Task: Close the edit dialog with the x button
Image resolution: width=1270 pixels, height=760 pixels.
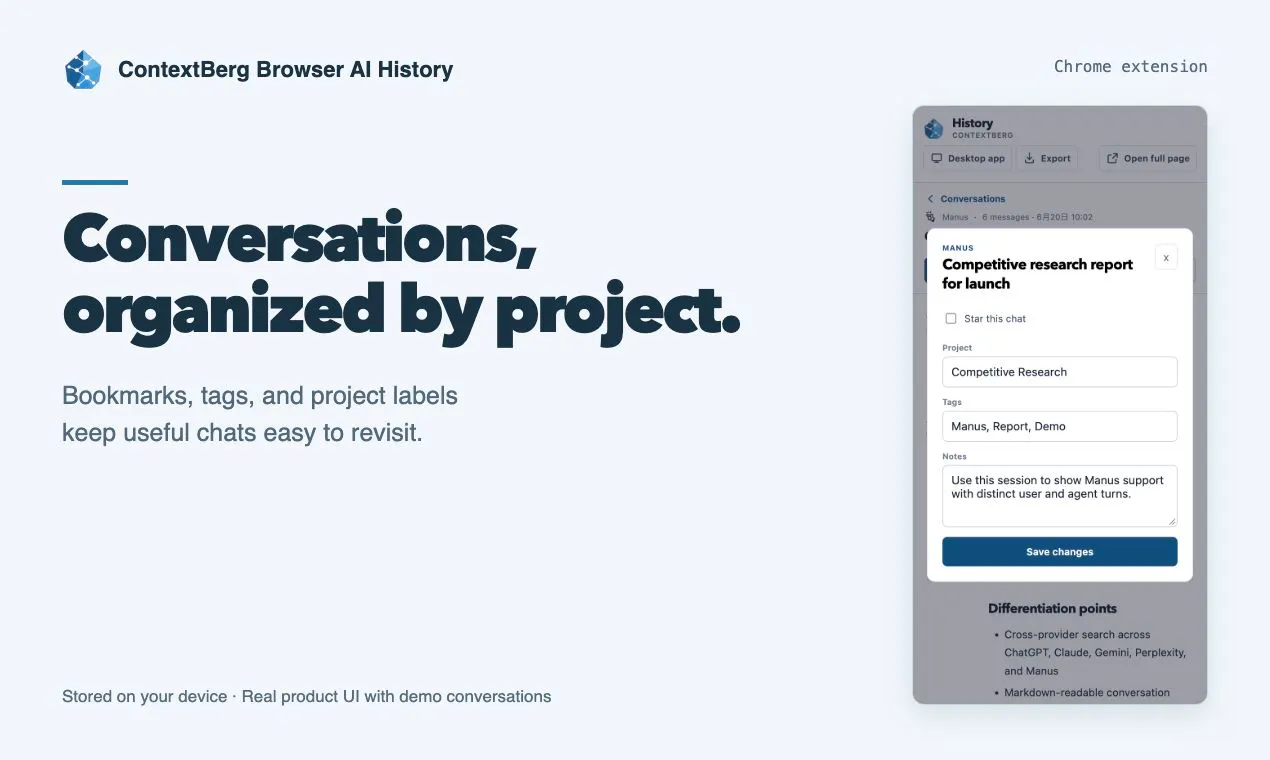Action: (x=1166, y=257)
